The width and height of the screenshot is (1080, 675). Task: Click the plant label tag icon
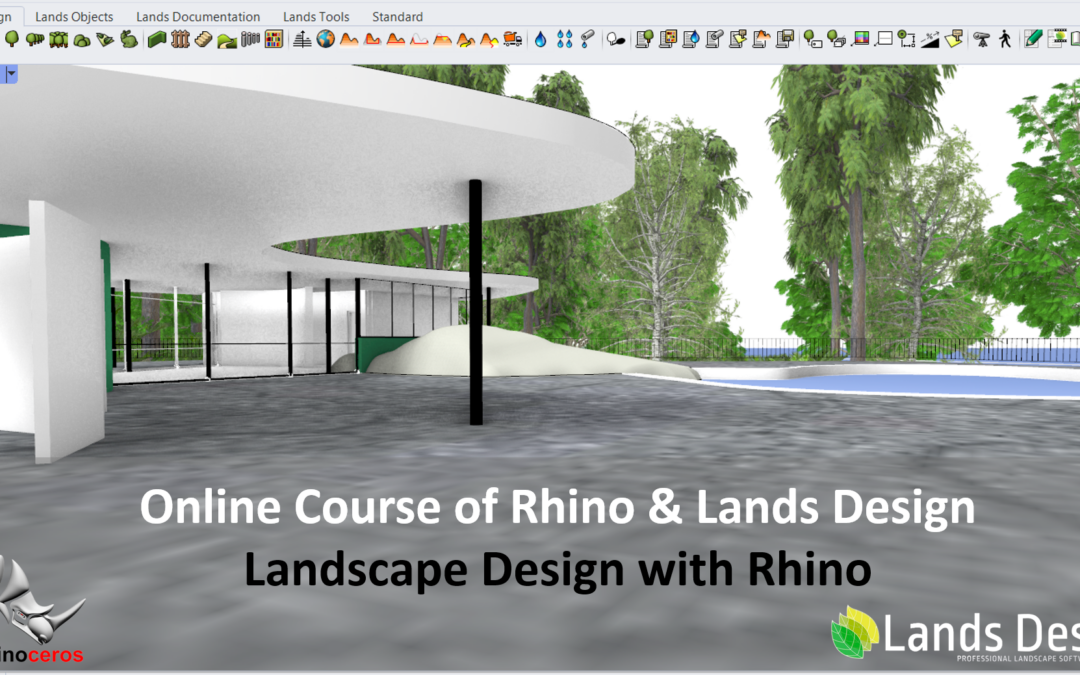click(x=813, y=39)
